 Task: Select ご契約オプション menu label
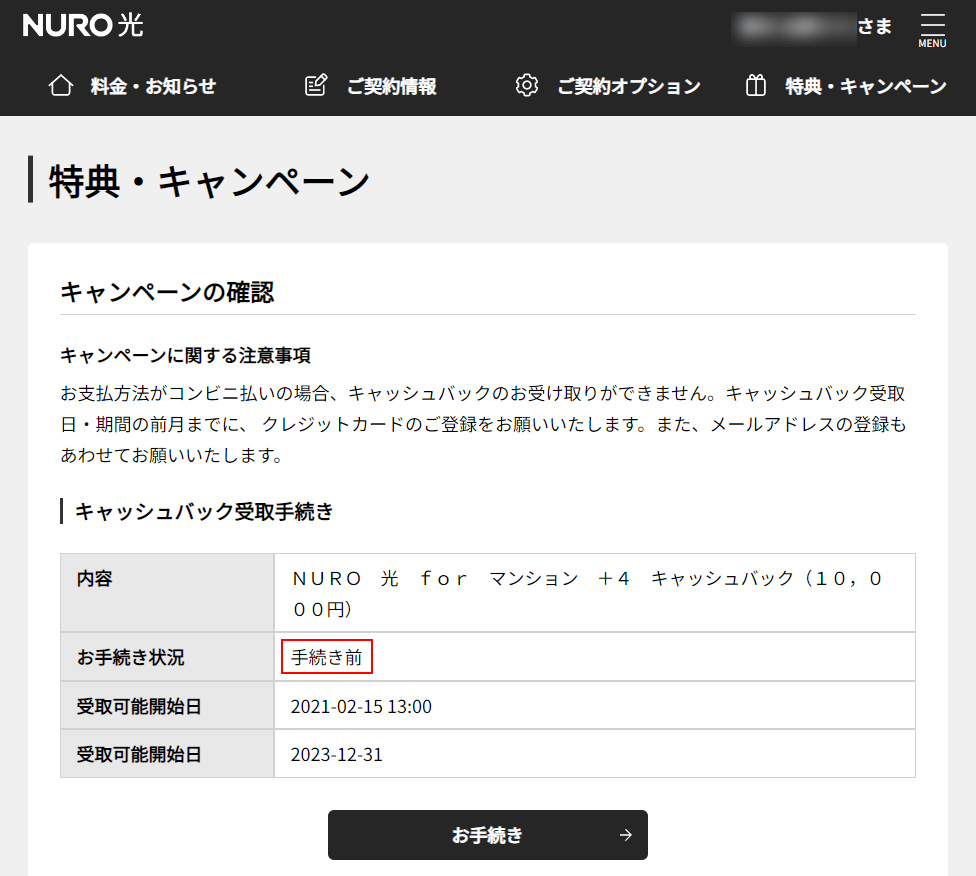tap(629, 86)
